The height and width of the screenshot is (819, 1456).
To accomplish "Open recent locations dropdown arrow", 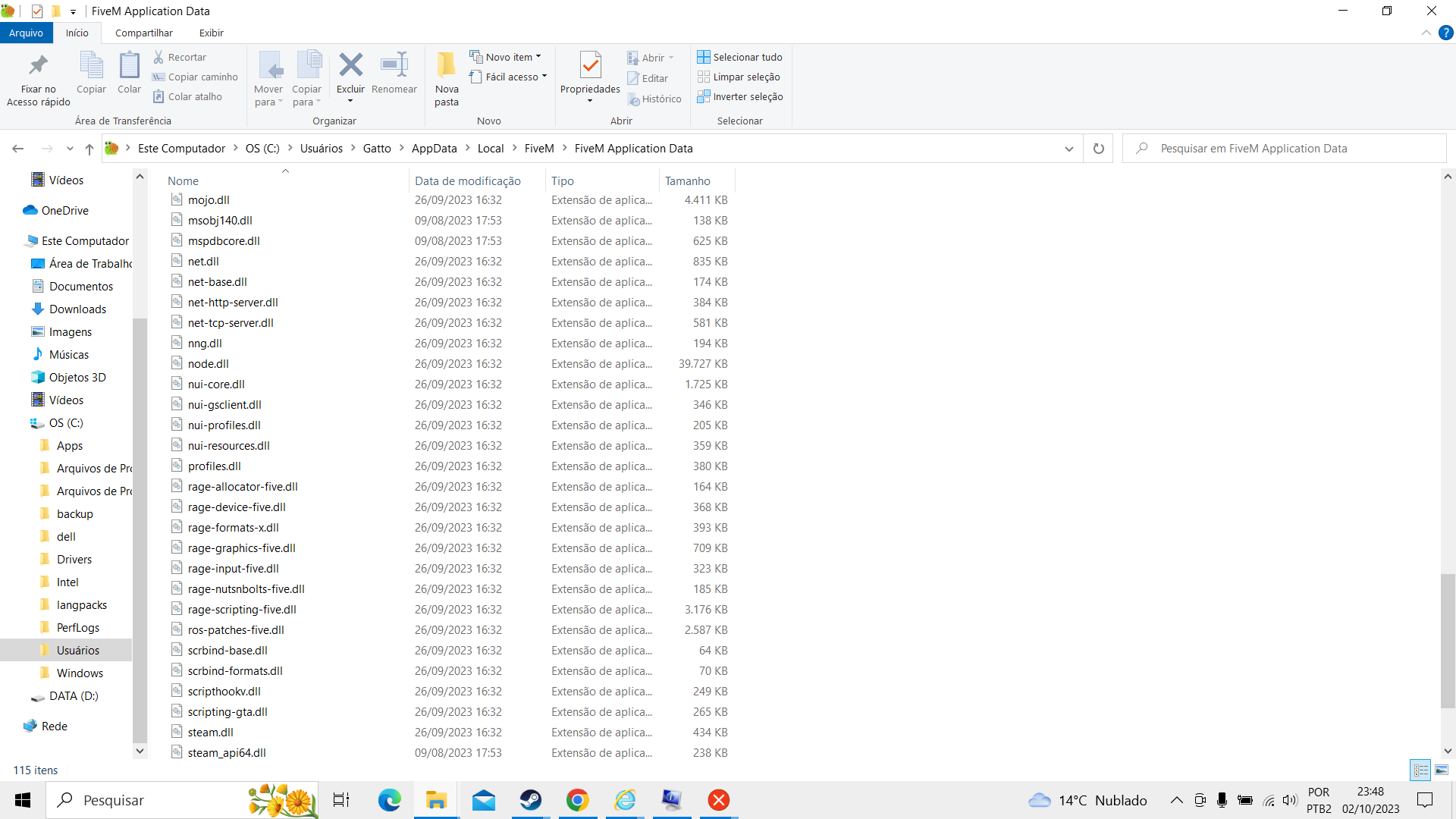I will (x=70, y=149).
